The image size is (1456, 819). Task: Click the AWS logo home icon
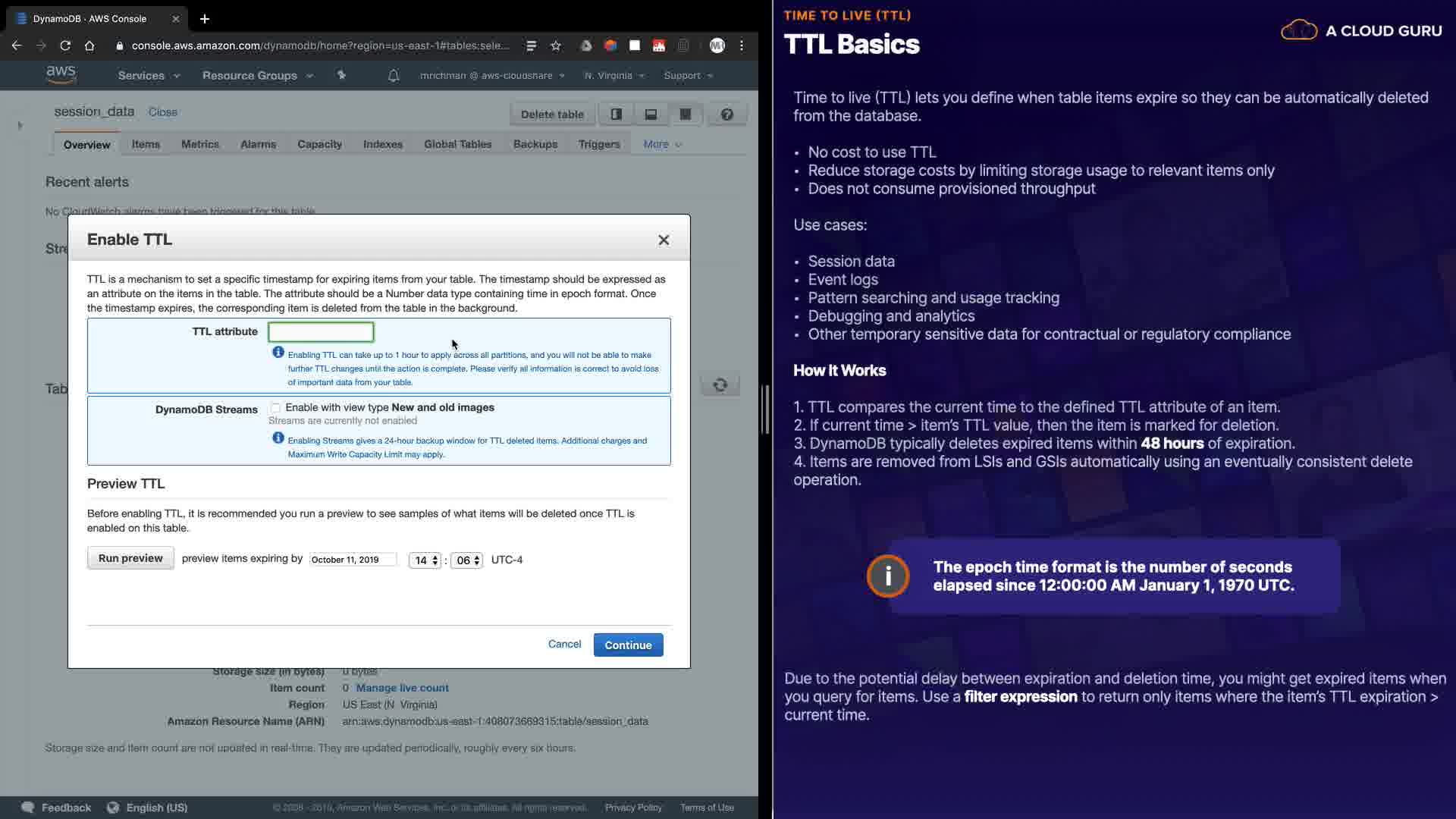(x=61, y=74)
